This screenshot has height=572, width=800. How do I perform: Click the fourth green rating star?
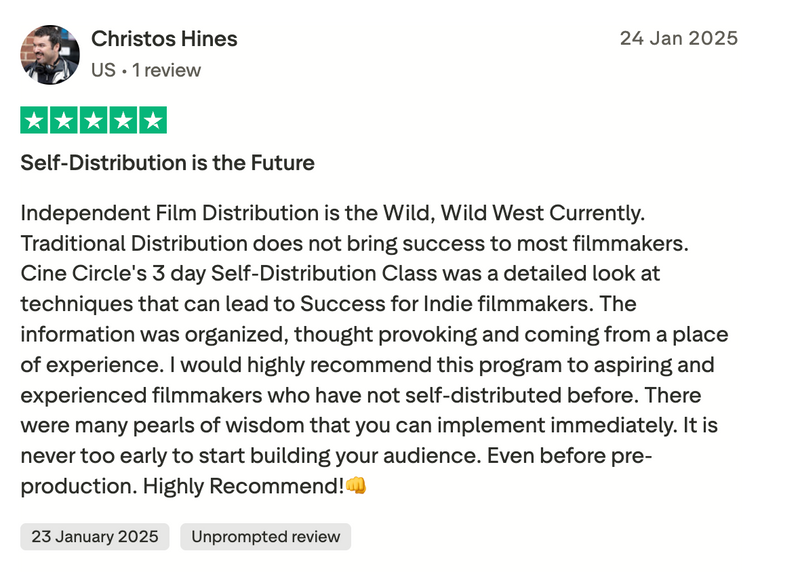click(x=123, y=121)
